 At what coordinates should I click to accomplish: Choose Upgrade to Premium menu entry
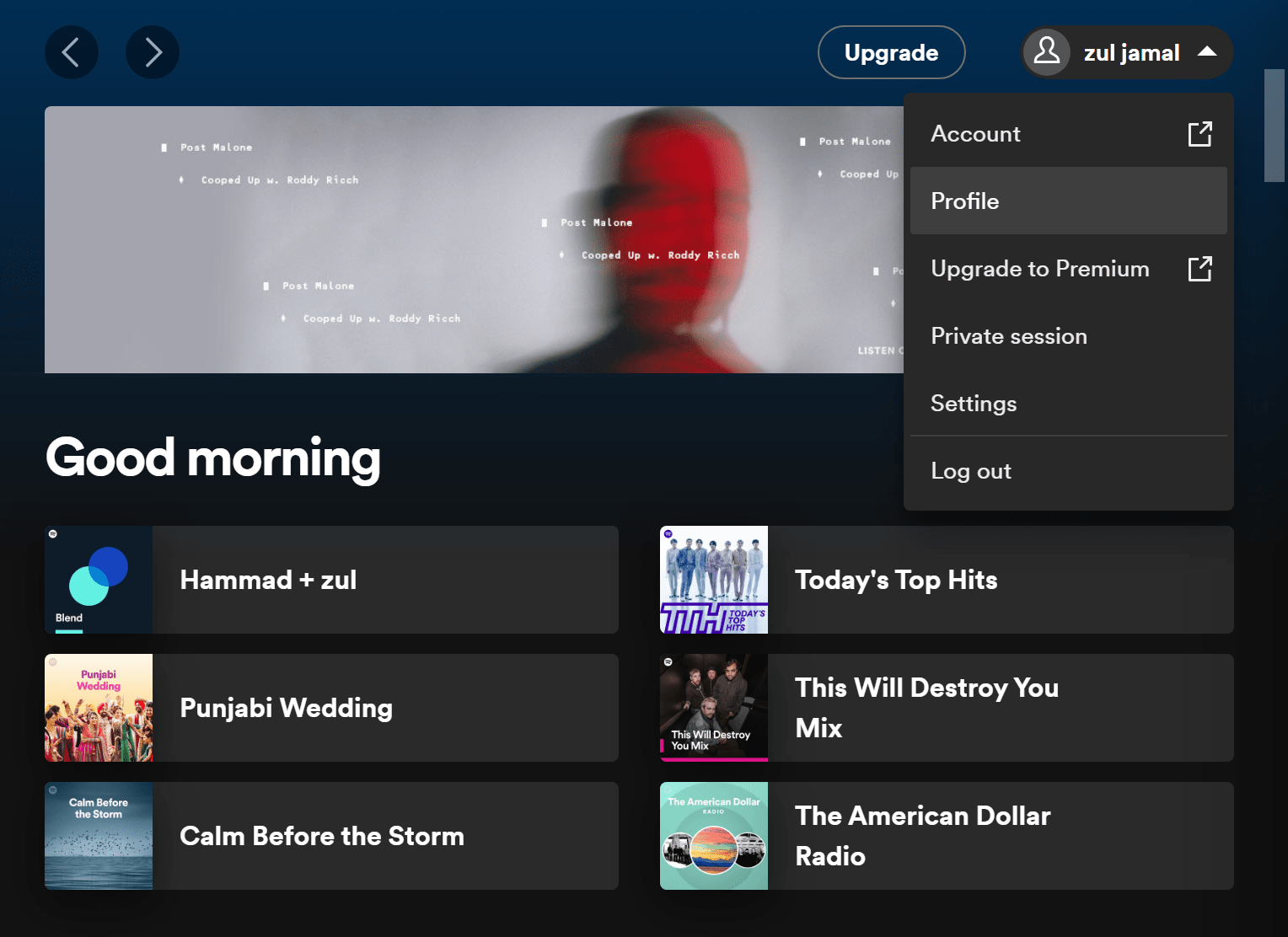1069,268
